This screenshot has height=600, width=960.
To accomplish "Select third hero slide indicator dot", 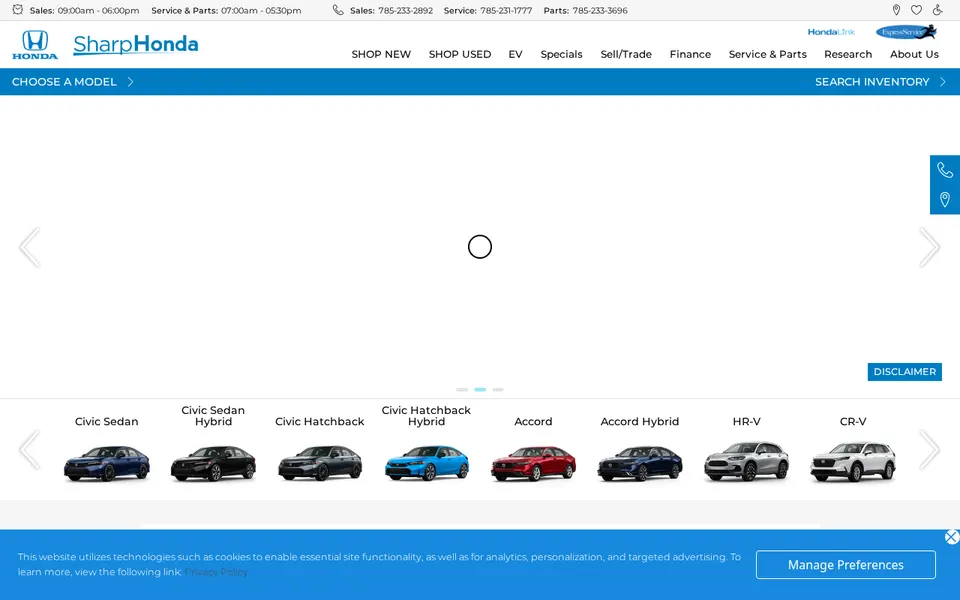I will (498, 389).
